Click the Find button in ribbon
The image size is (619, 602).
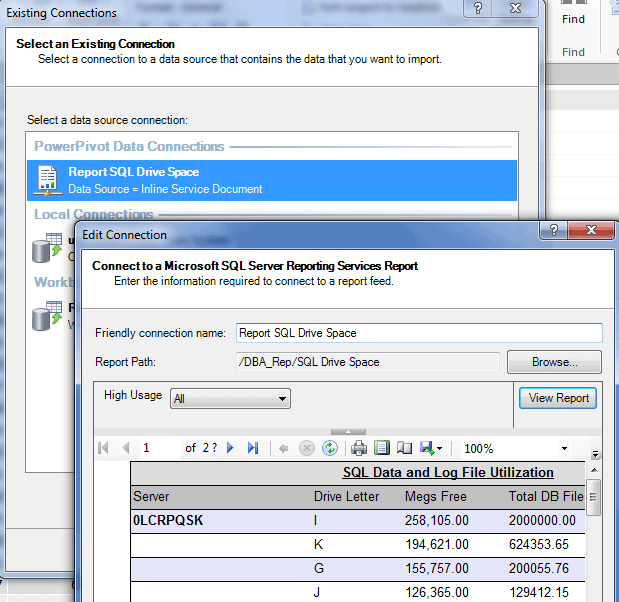573,19
